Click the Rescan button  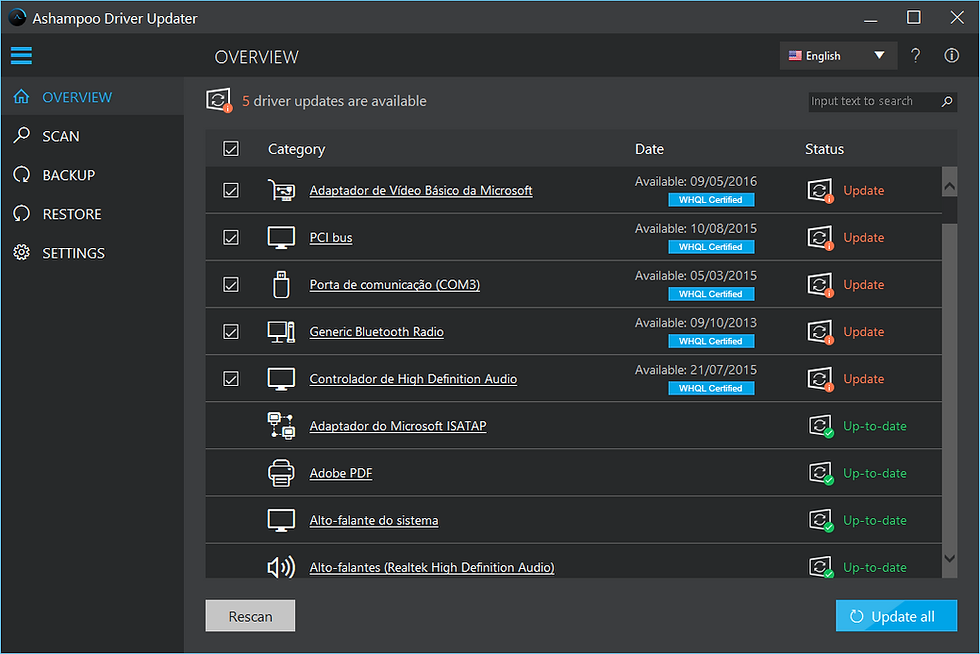point(250,616)
